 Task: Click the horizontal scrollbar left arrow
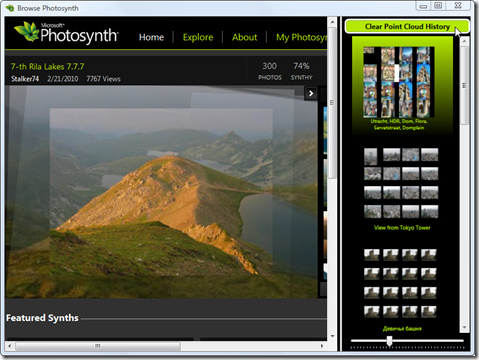click(10, 346)
